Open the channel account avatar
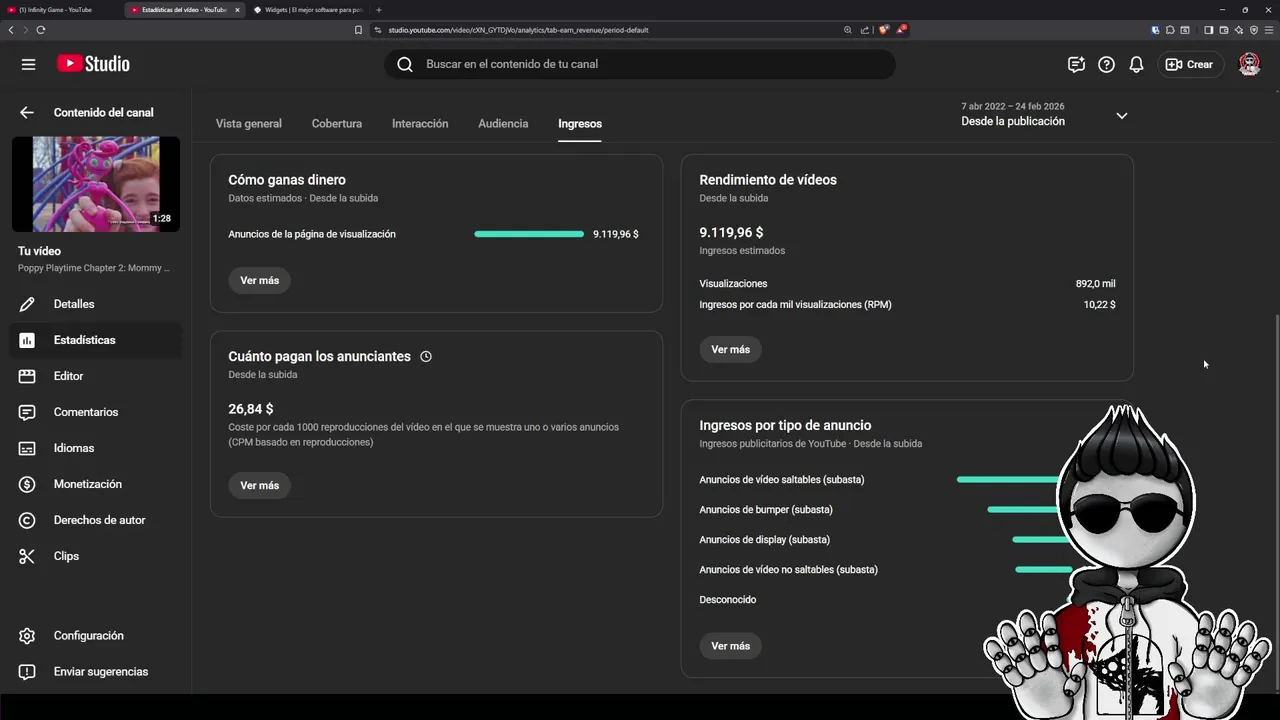1280x720 pixels. 1249,64
